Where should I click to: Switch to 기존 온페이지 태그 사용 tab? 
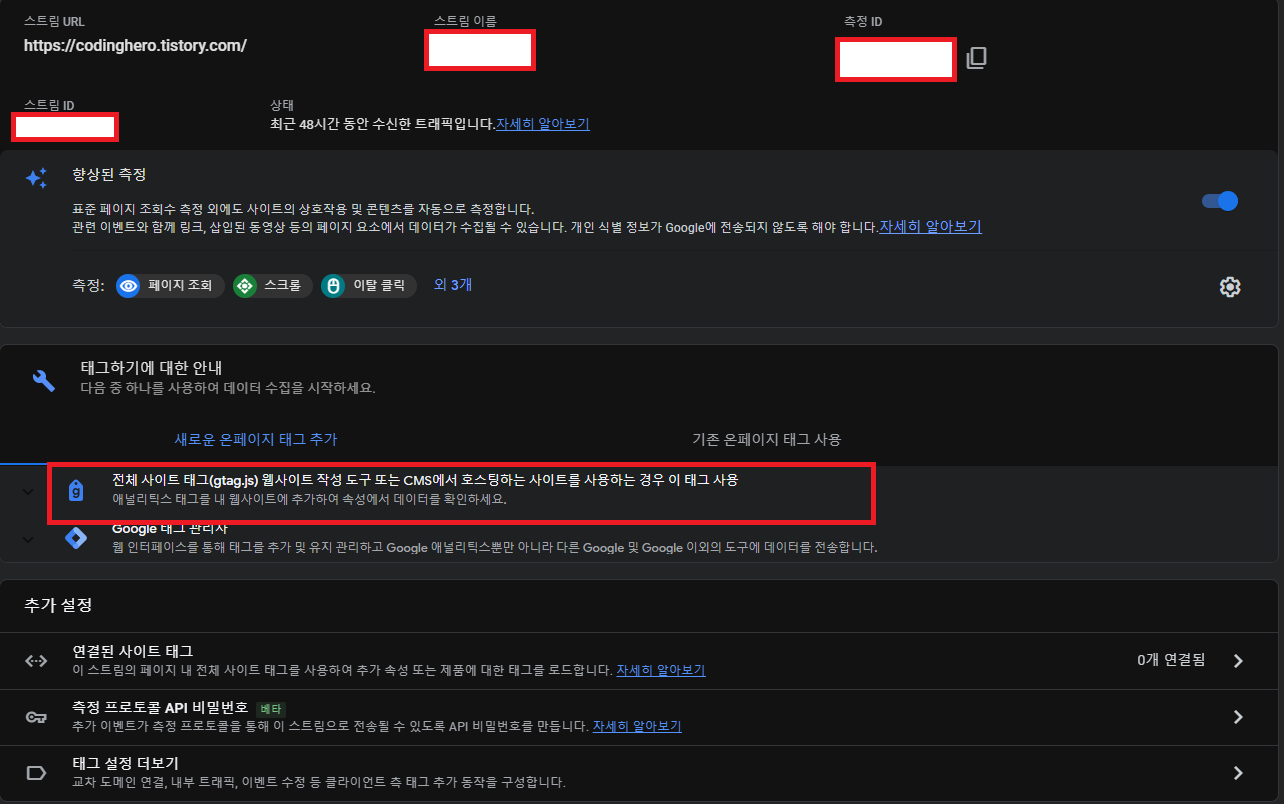(767, 439)
